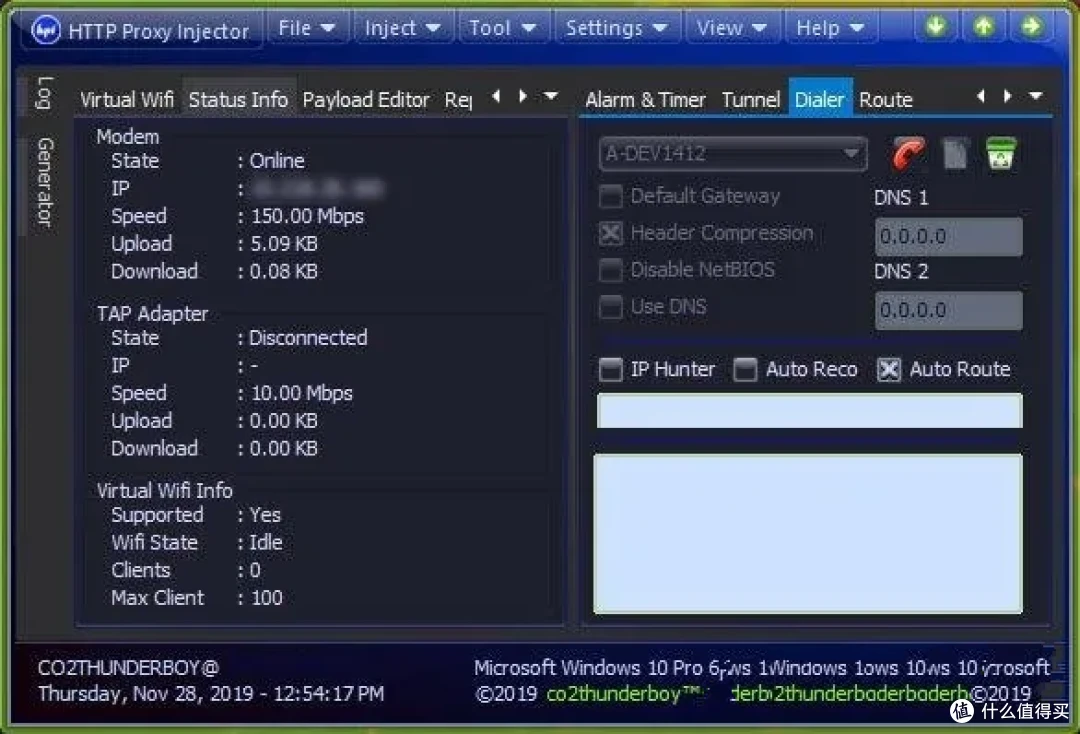Click the input box below IP Hunter

click(x=809, y=410)
